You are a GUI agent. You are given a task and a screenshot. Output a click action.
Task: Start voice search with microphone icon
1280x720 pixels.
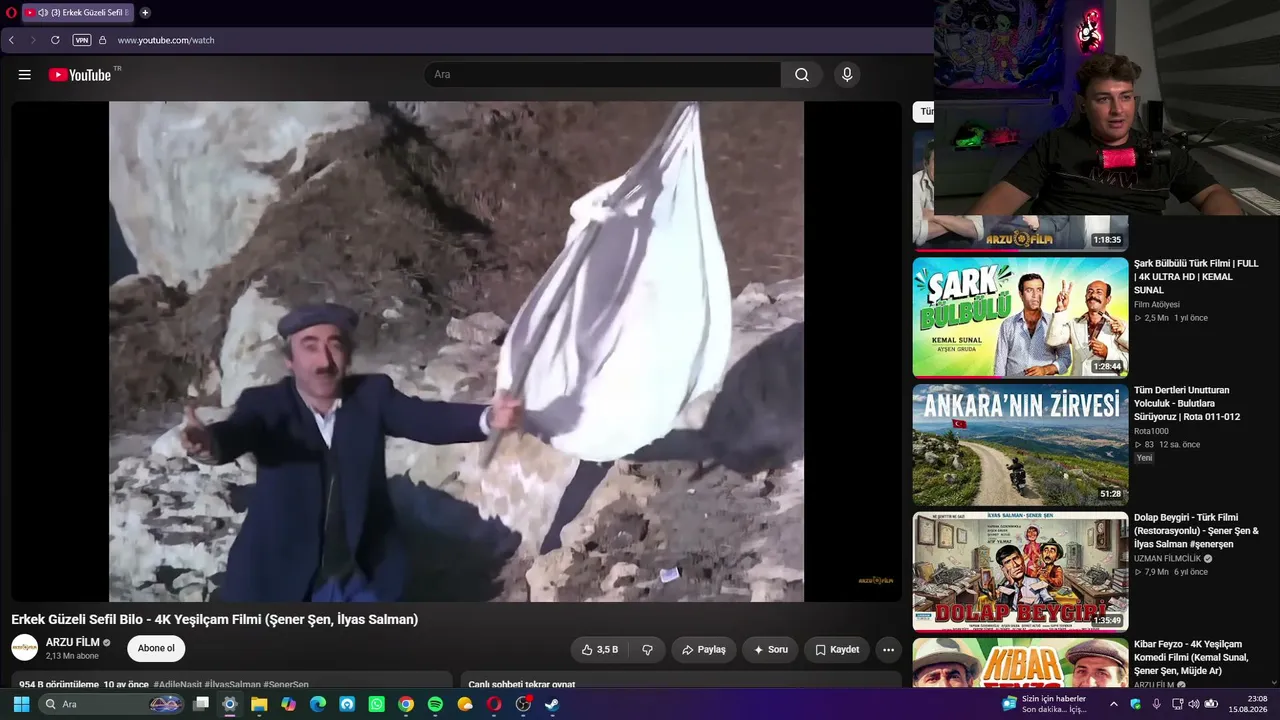tap(847, 75)
